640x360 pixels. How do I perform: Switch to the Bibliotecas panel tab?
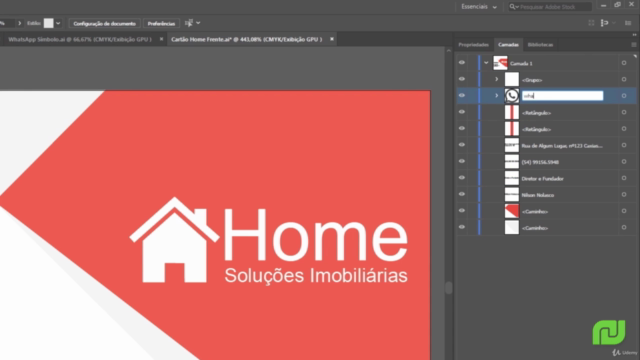click(x=540, y=44)
